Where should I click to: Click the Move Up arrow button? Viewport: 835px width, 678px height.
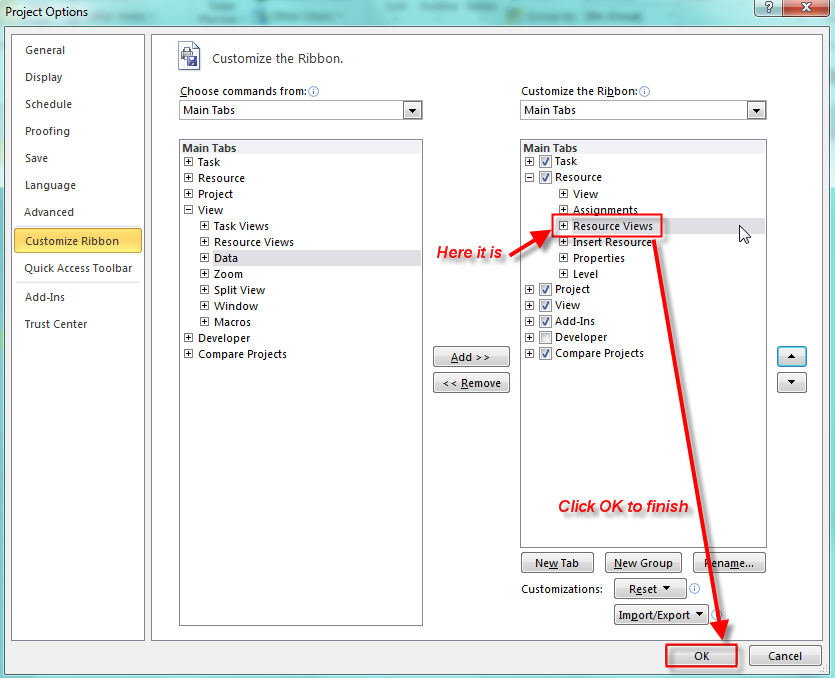[791, 357]
